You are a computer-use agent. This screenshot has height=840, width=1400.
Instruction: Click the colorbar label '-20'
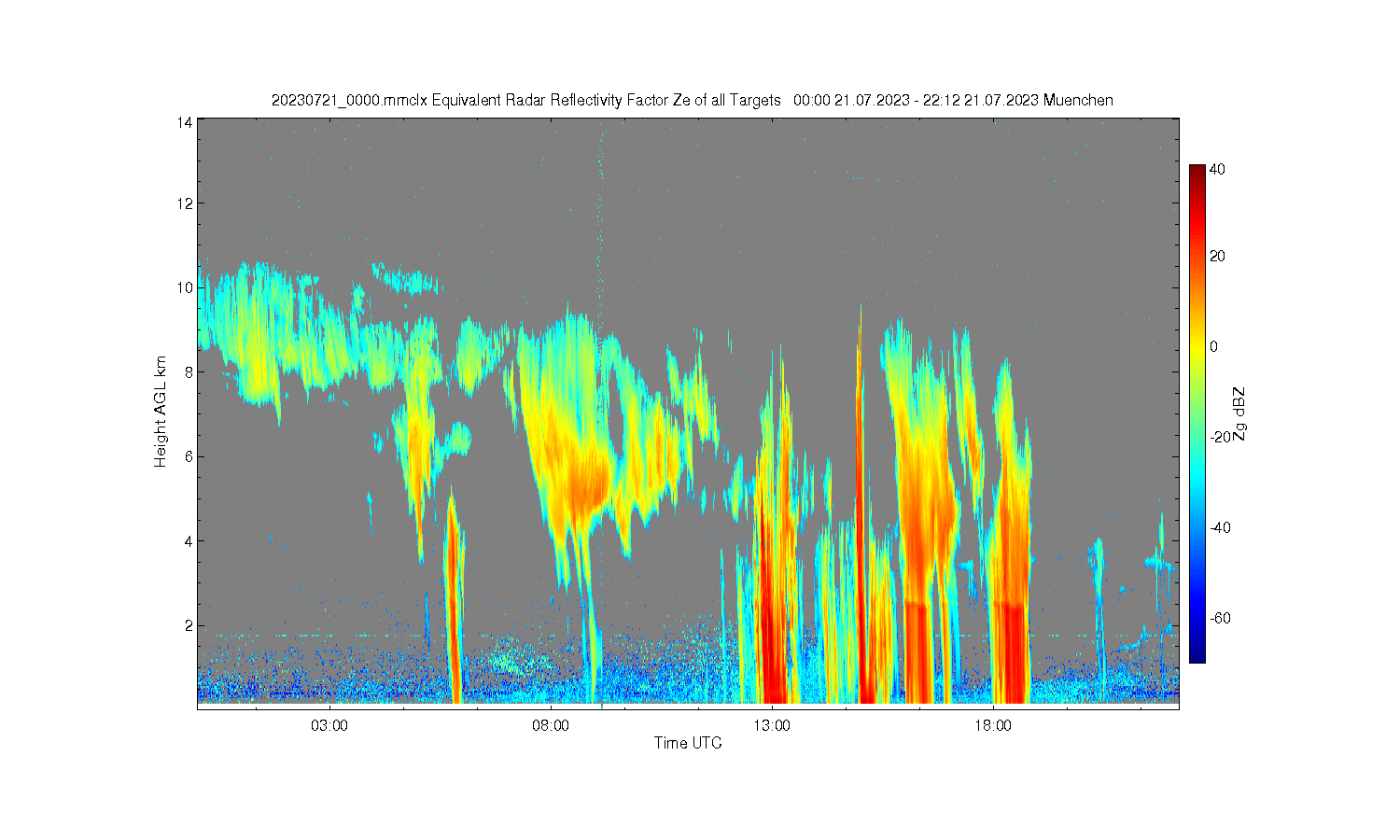[x=1219, y=438]
